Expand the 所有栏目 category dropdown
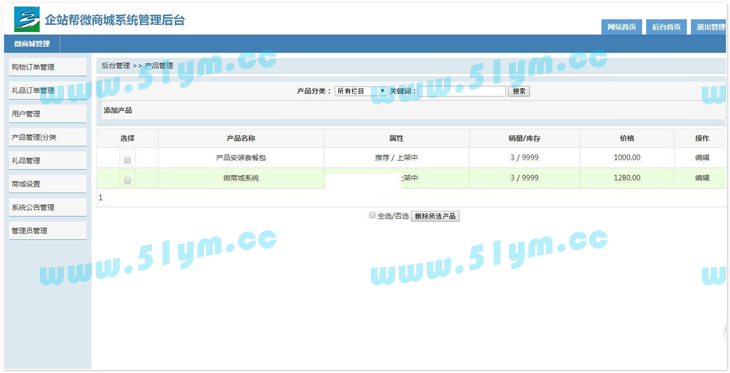730x373 pixels. point(361,91)
